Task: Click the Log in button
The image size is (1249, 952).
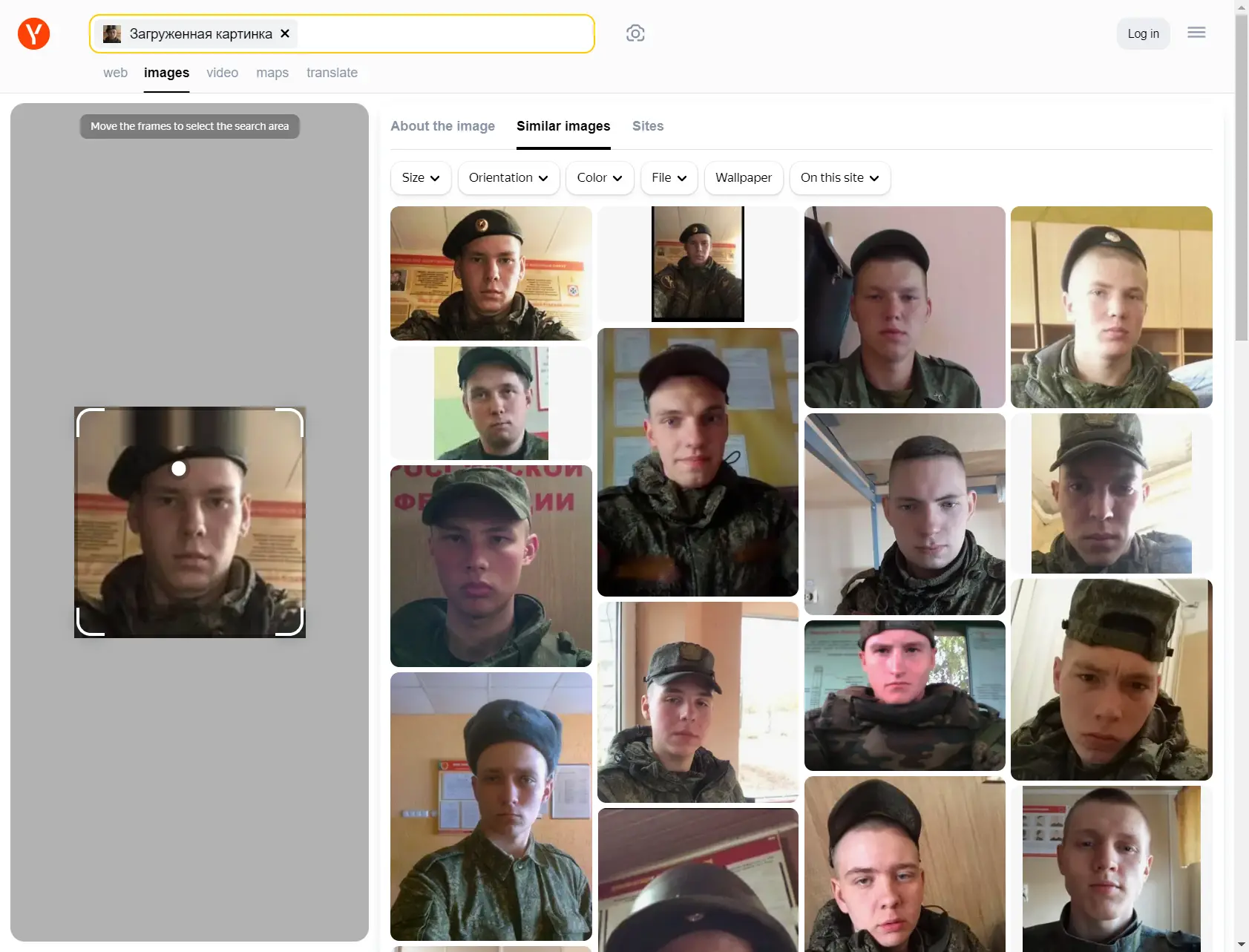Action: [1143, 33]
